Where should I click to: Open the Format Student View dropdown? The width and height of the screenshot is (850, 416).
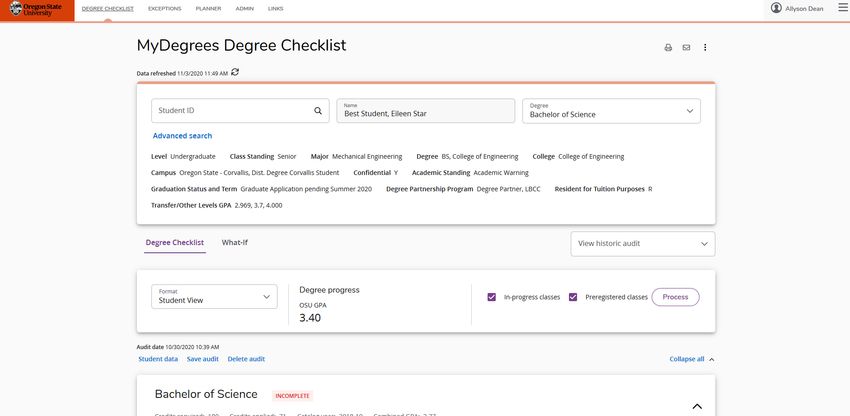click(214, 297)
